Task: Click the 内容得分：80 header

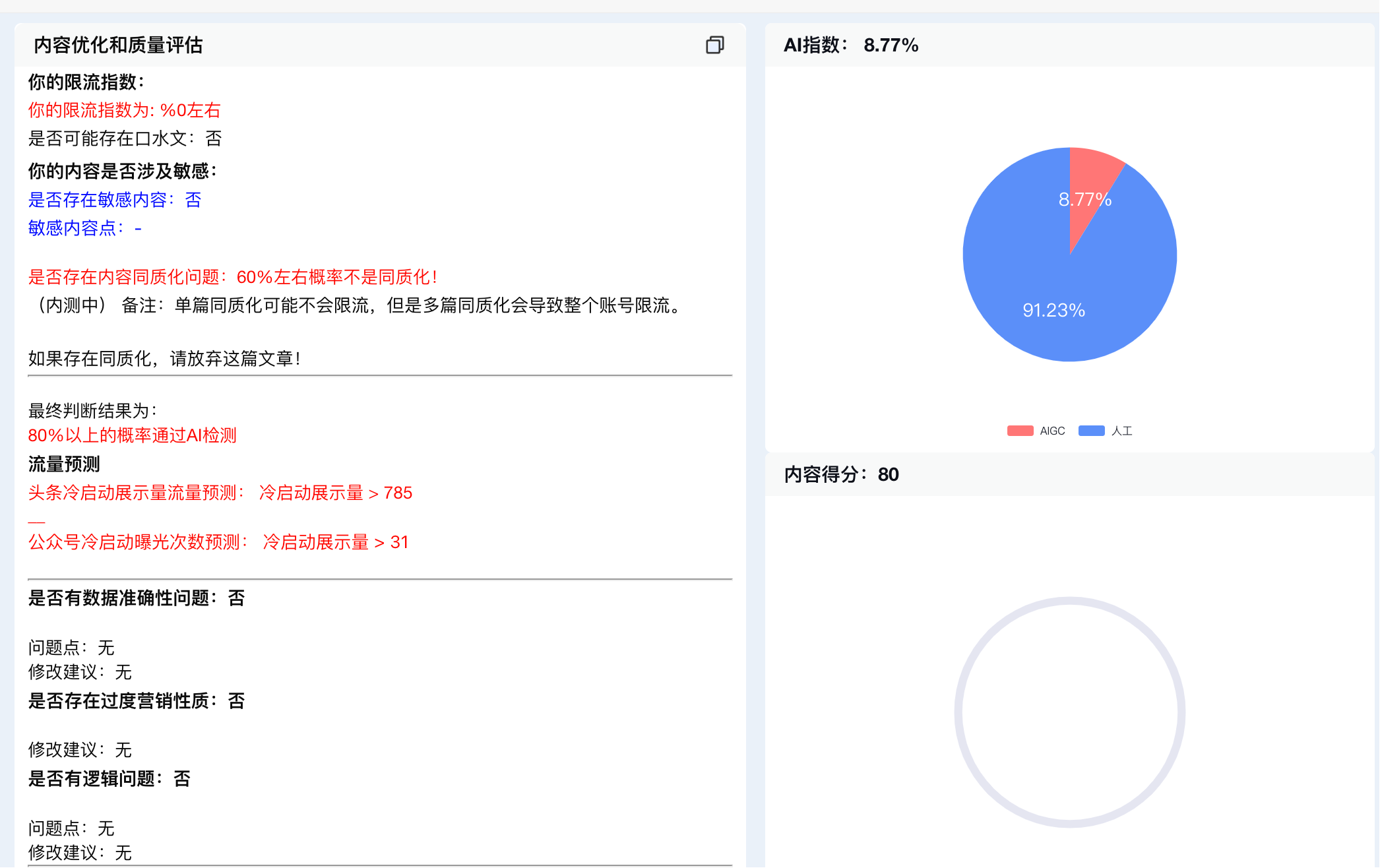Action: tap(841, 474)
